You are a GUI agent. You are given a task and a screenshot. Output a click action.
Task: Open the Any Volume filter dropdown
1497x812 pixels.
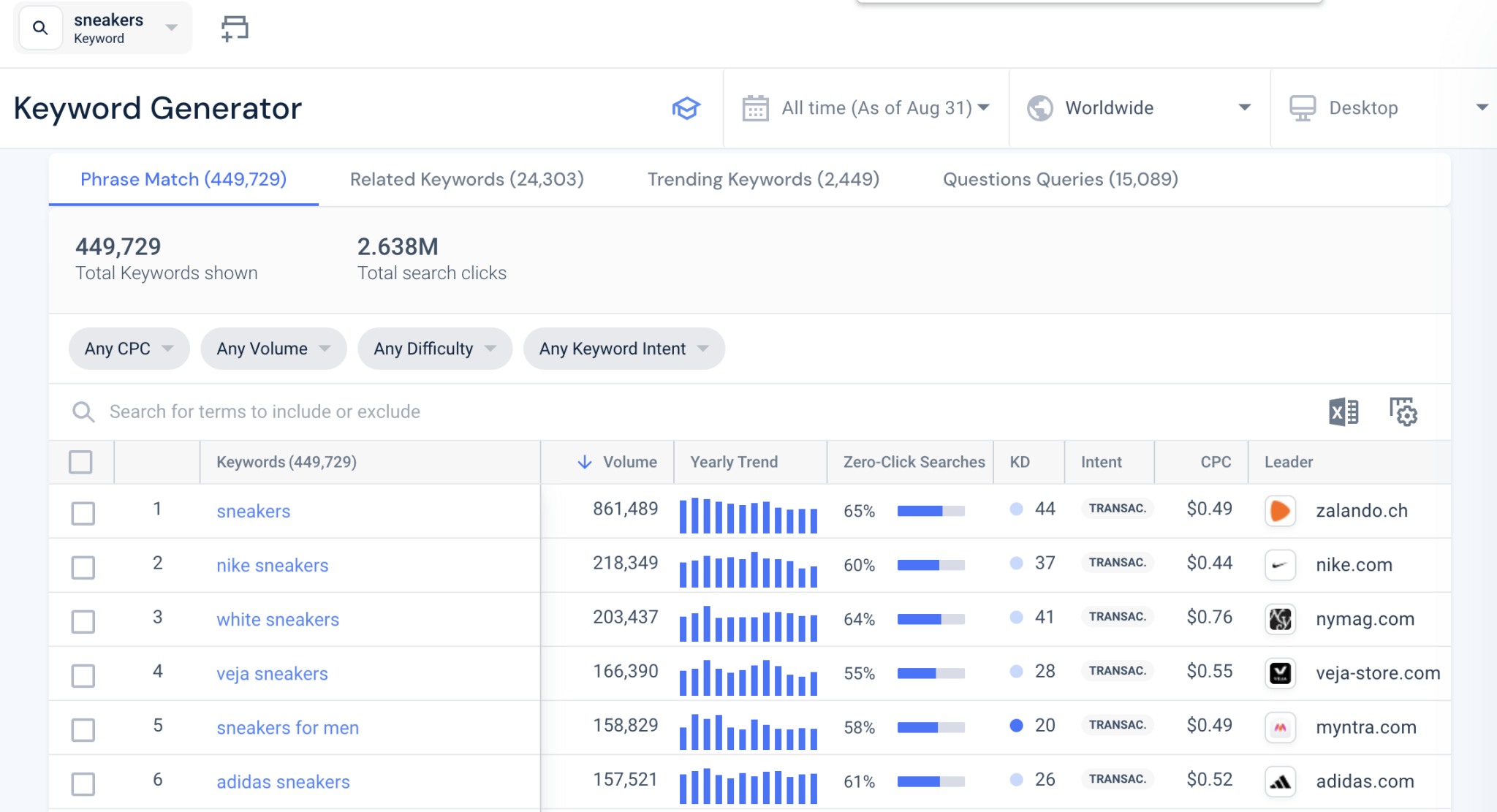point(273,349)
